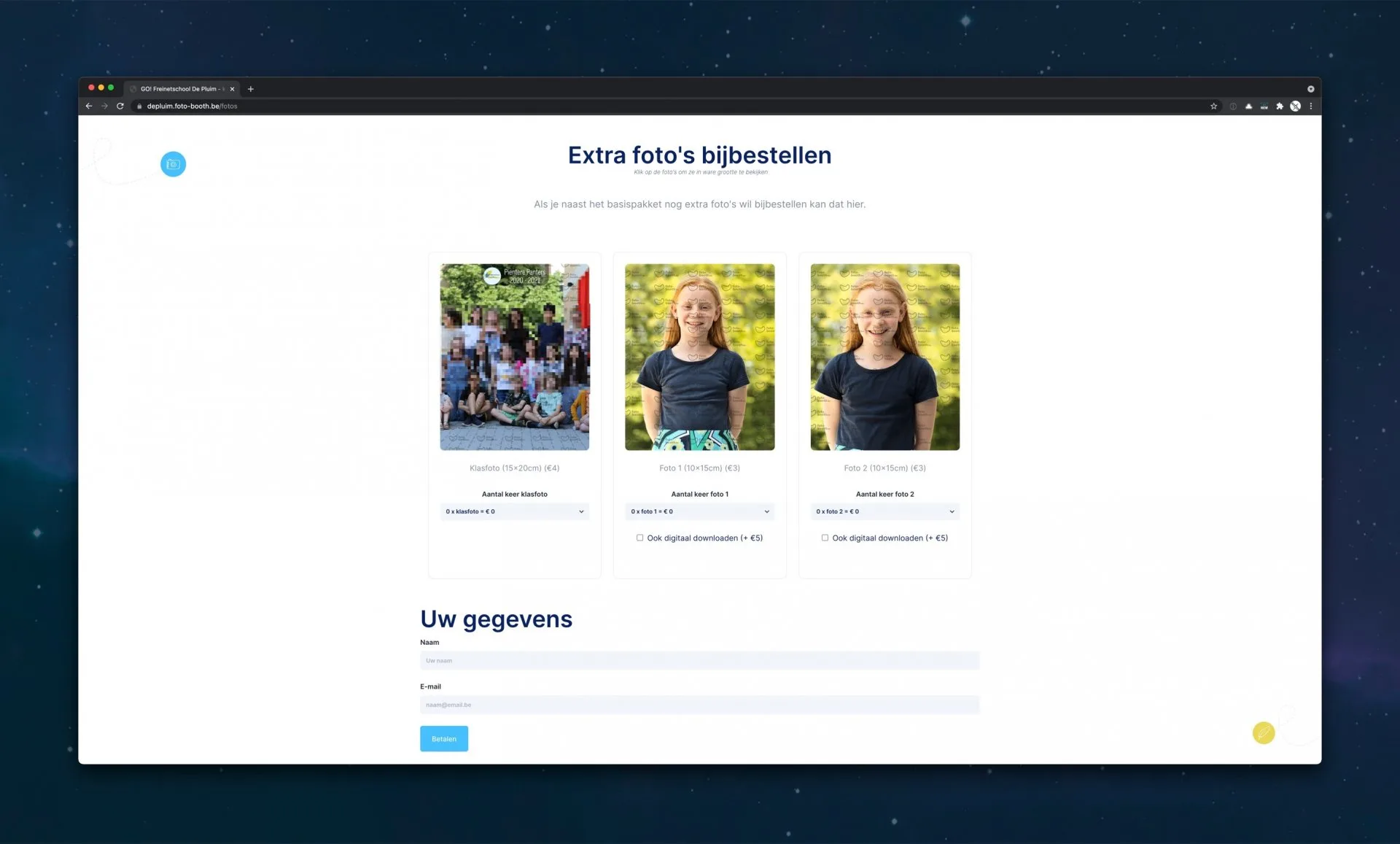Click the Naam input field

tap(699, 660)
